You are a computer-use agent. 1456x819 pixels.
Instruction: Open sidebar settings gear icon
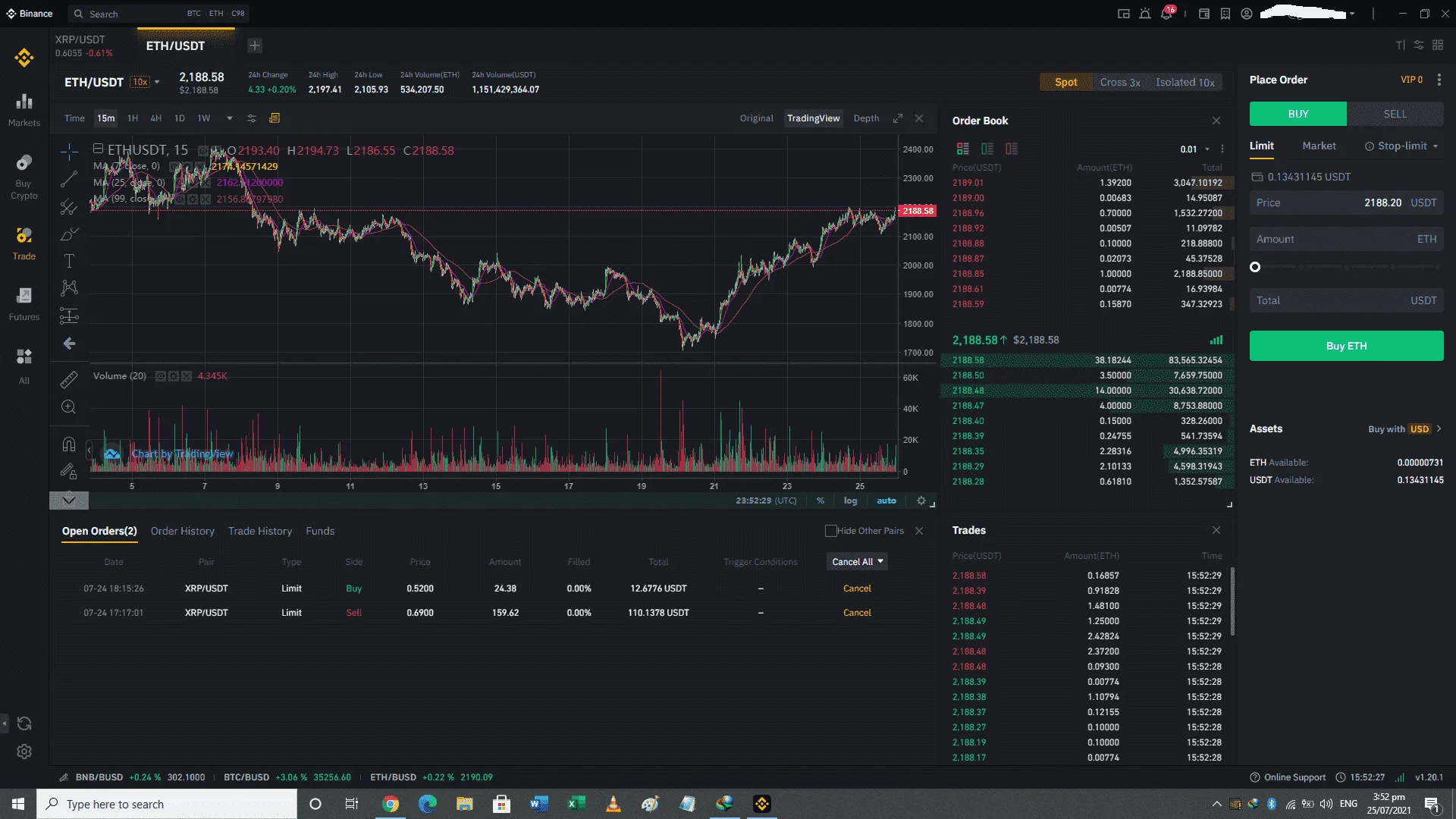(x=24, y=752)
